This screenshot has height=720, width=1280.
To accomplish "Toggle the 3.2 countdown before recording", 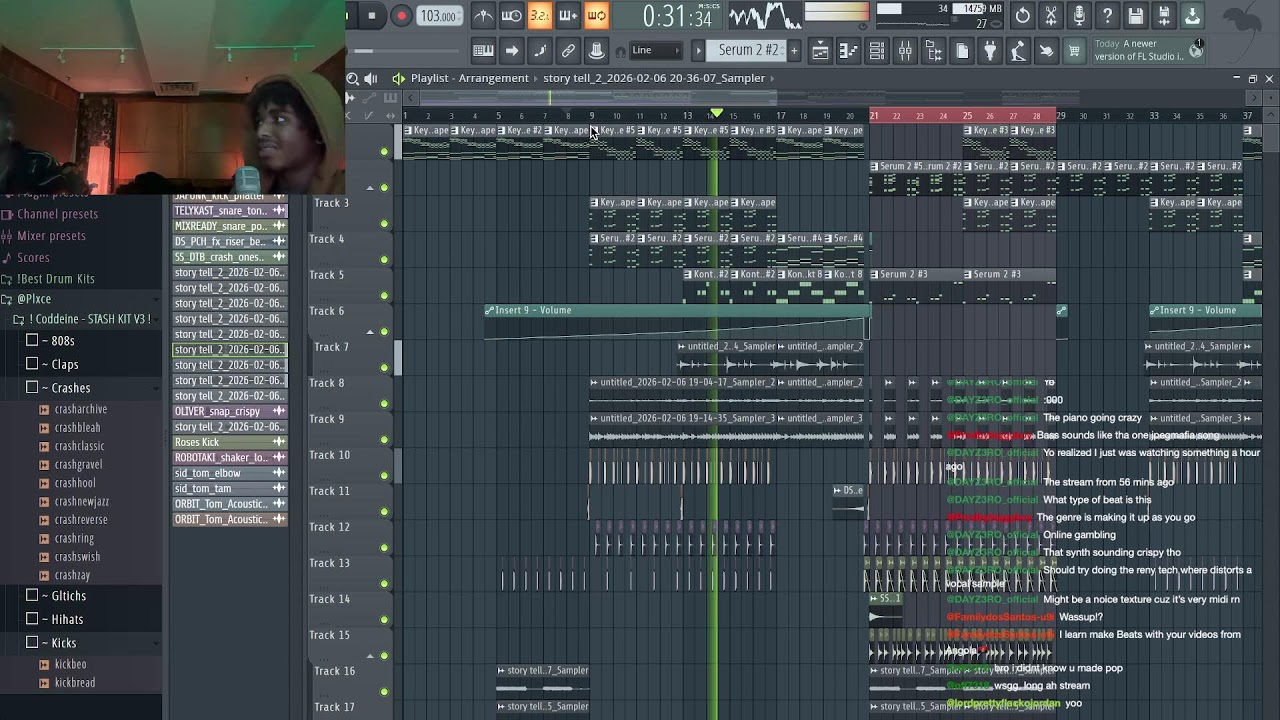I will [539, 15].
